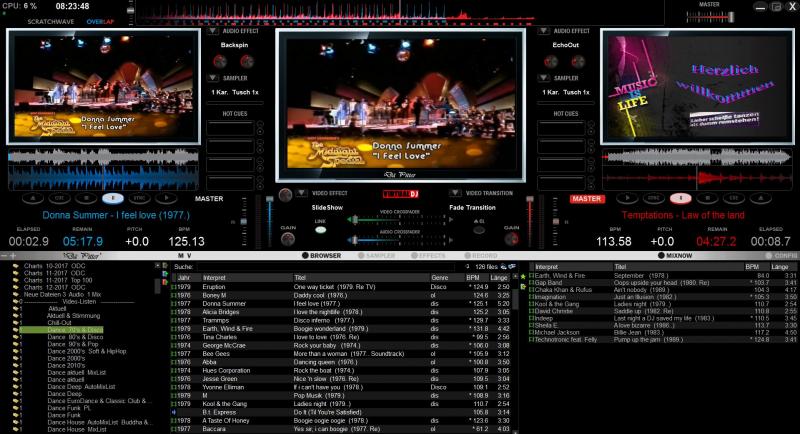
Task: Click the left deck pitch slider
Action: [x=244, y=222]
